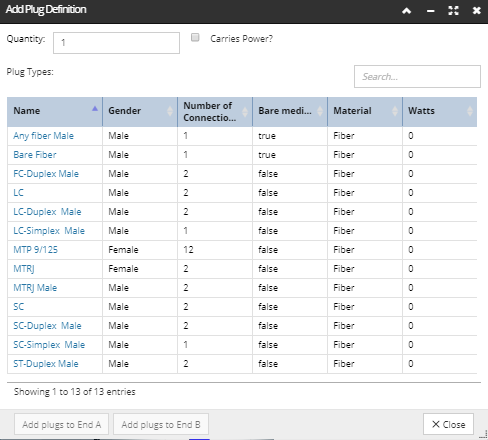Click the Quantity input field

click(116, 43)
